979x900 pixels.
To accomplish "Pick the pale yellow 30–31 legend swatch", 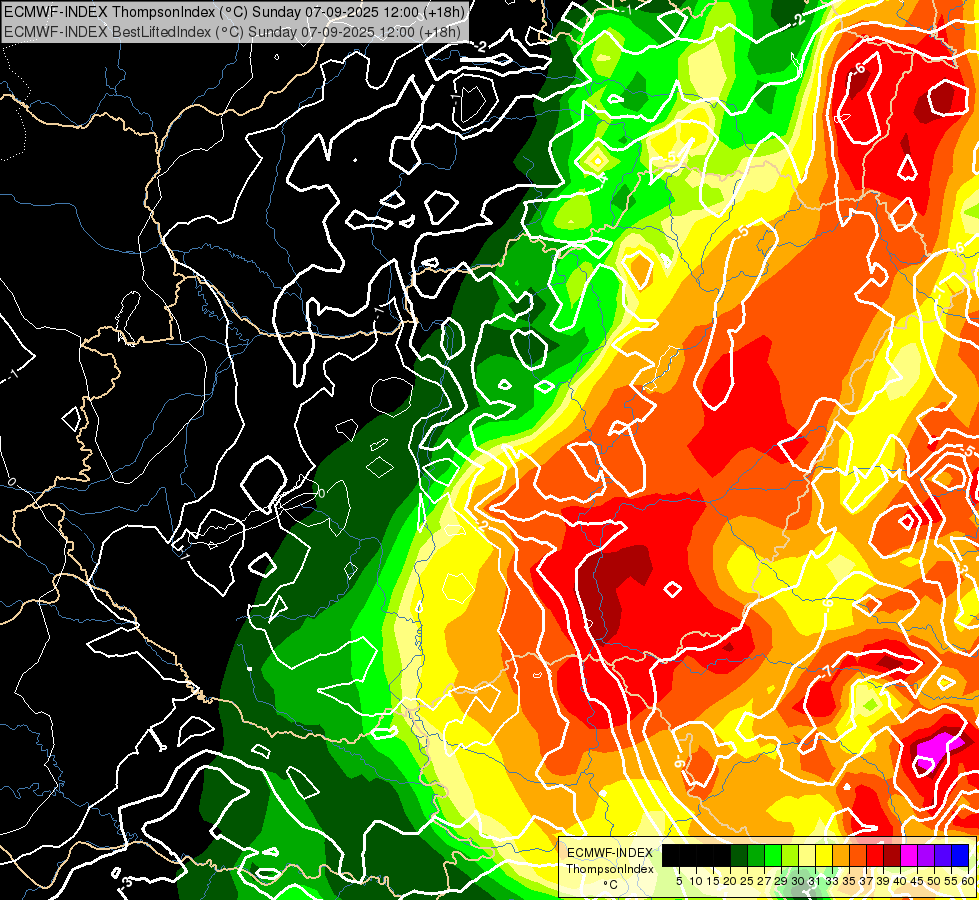I will coord(807,855).
